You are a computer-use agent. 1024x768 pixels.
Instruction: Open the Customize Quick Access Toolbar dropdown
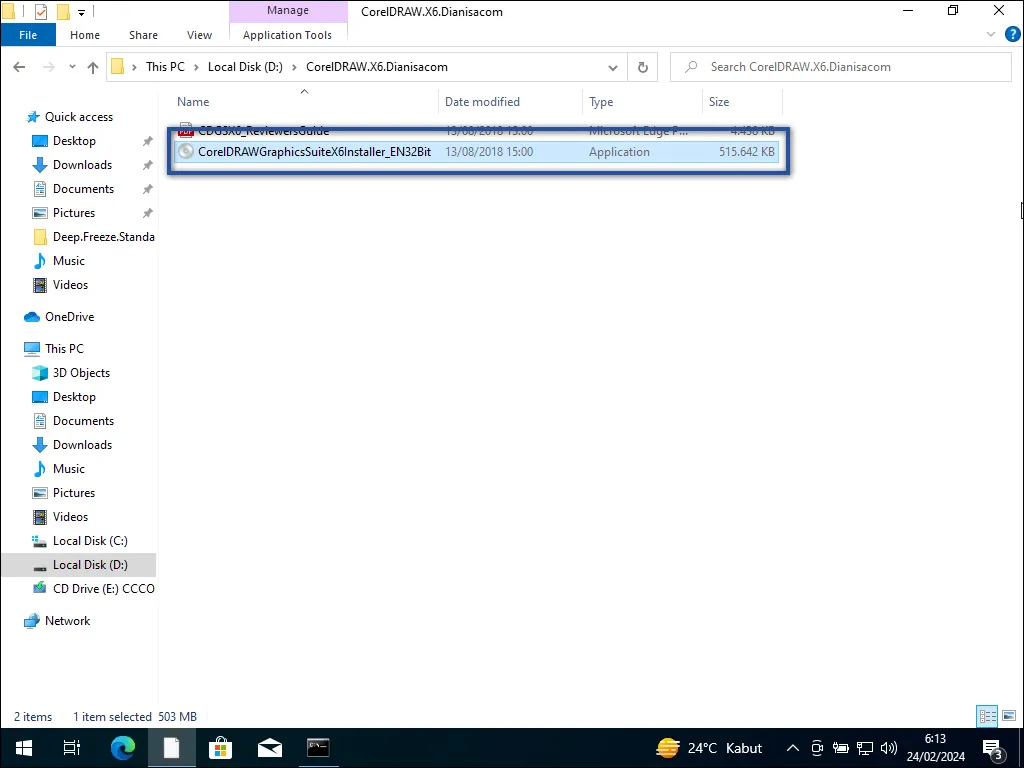click(x=80, y=11)
